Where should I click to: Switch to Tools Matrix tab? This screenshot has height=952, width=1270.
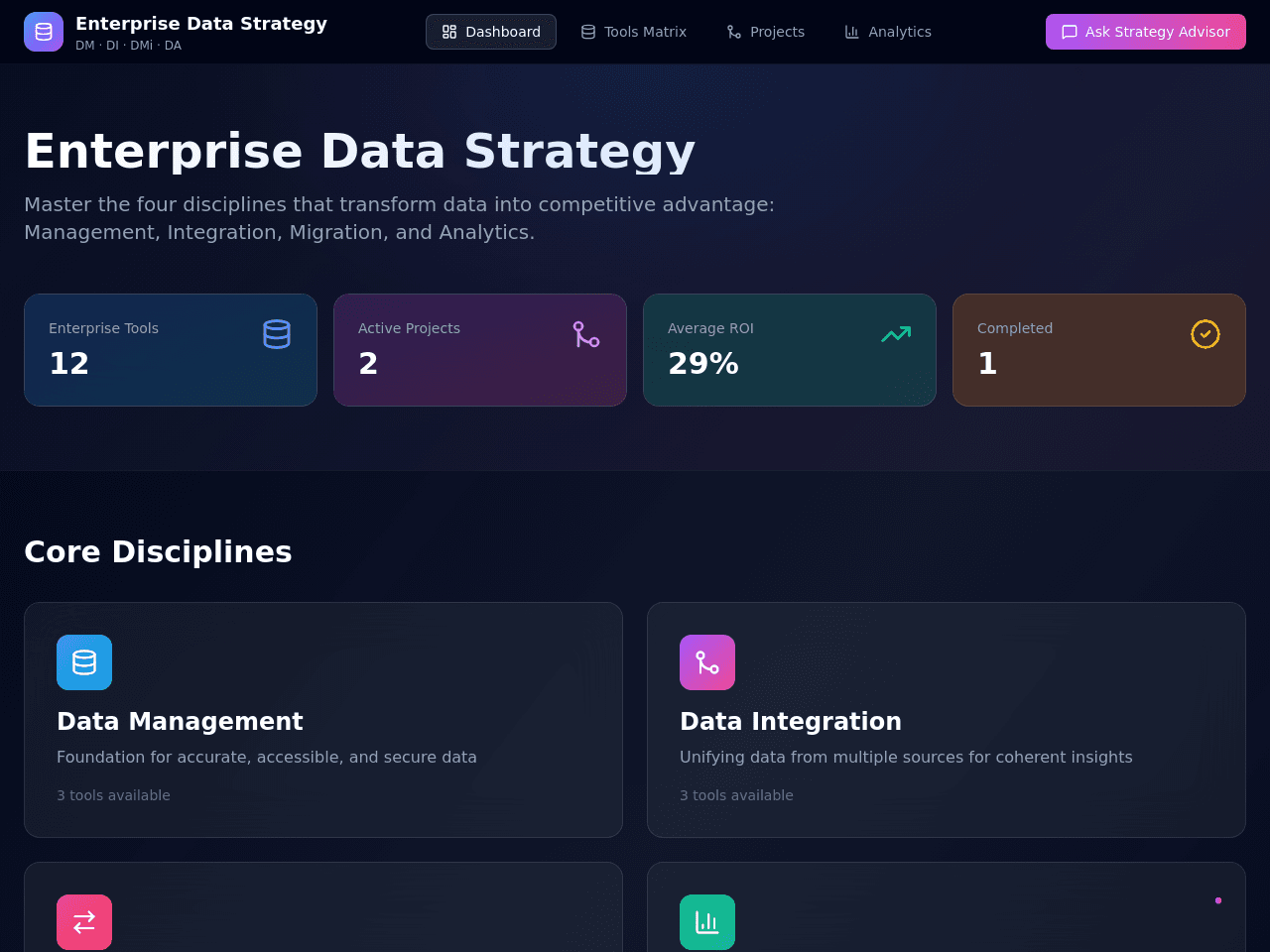pyautogui.click(x=633, y=32)
